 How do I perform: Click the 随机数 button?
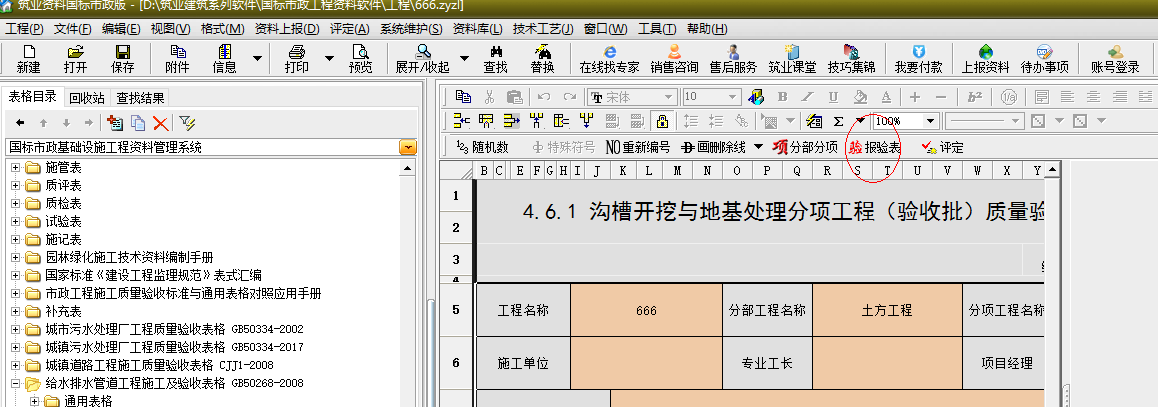click(481, 147)
